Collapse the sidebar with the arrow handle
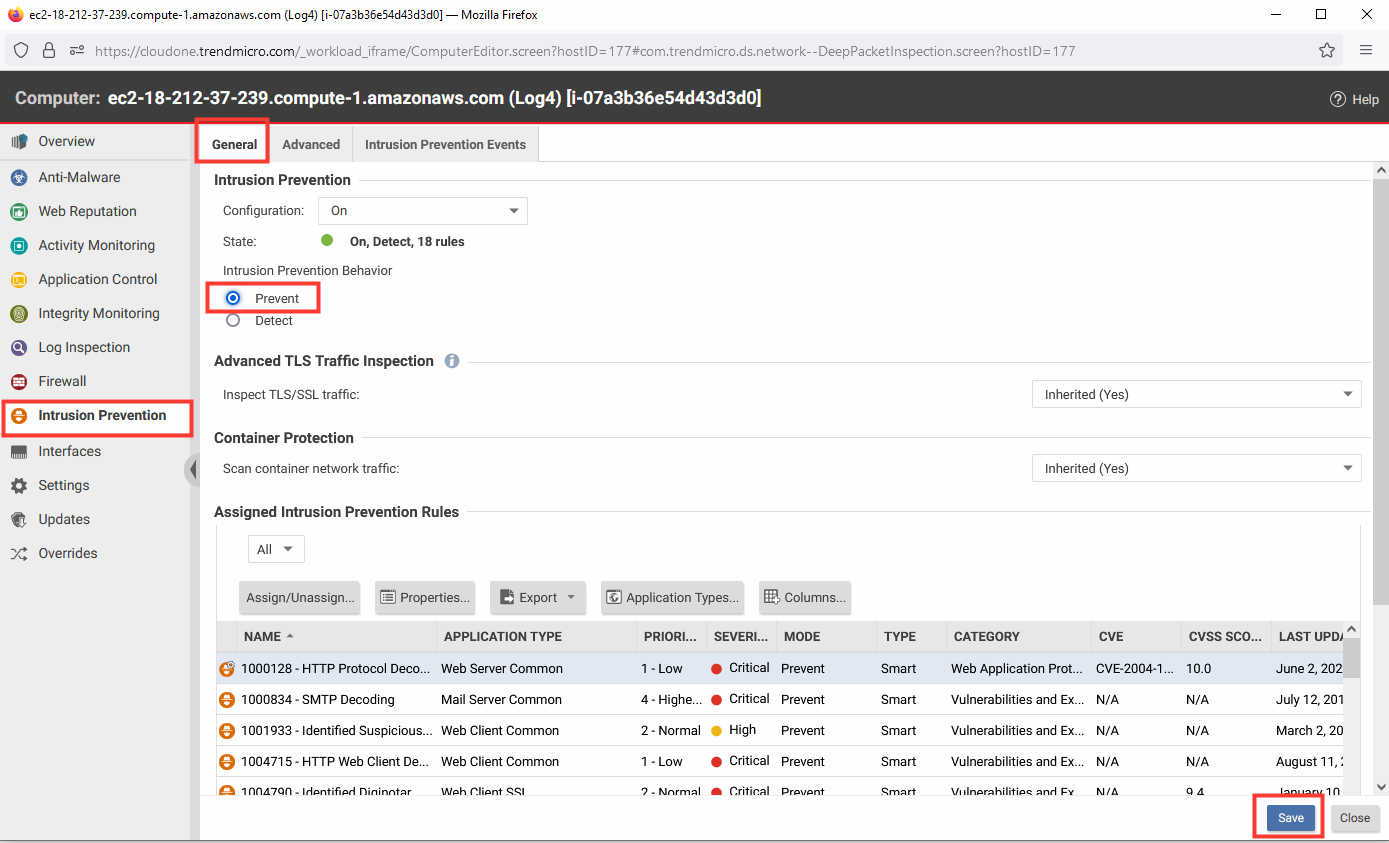1389x843 pixels. (192, 469)
